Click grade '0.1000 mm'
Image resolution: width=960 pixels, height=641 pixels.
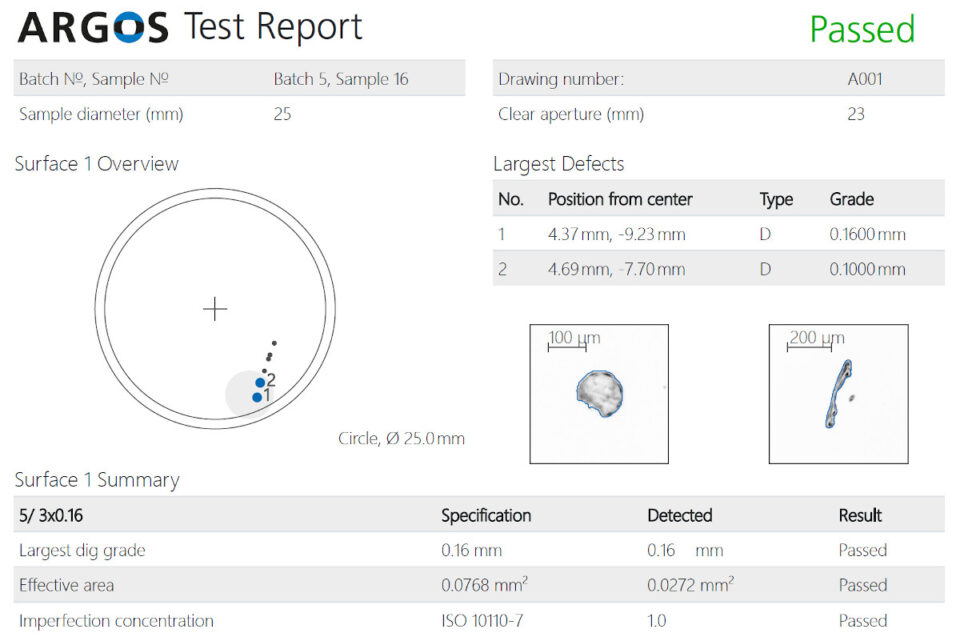[868, 269]
